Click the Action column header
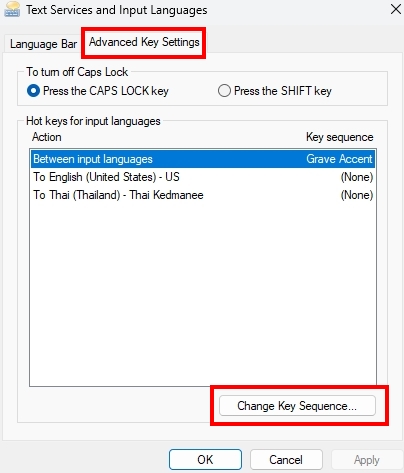404x473 pixels. tap(47, 137)
